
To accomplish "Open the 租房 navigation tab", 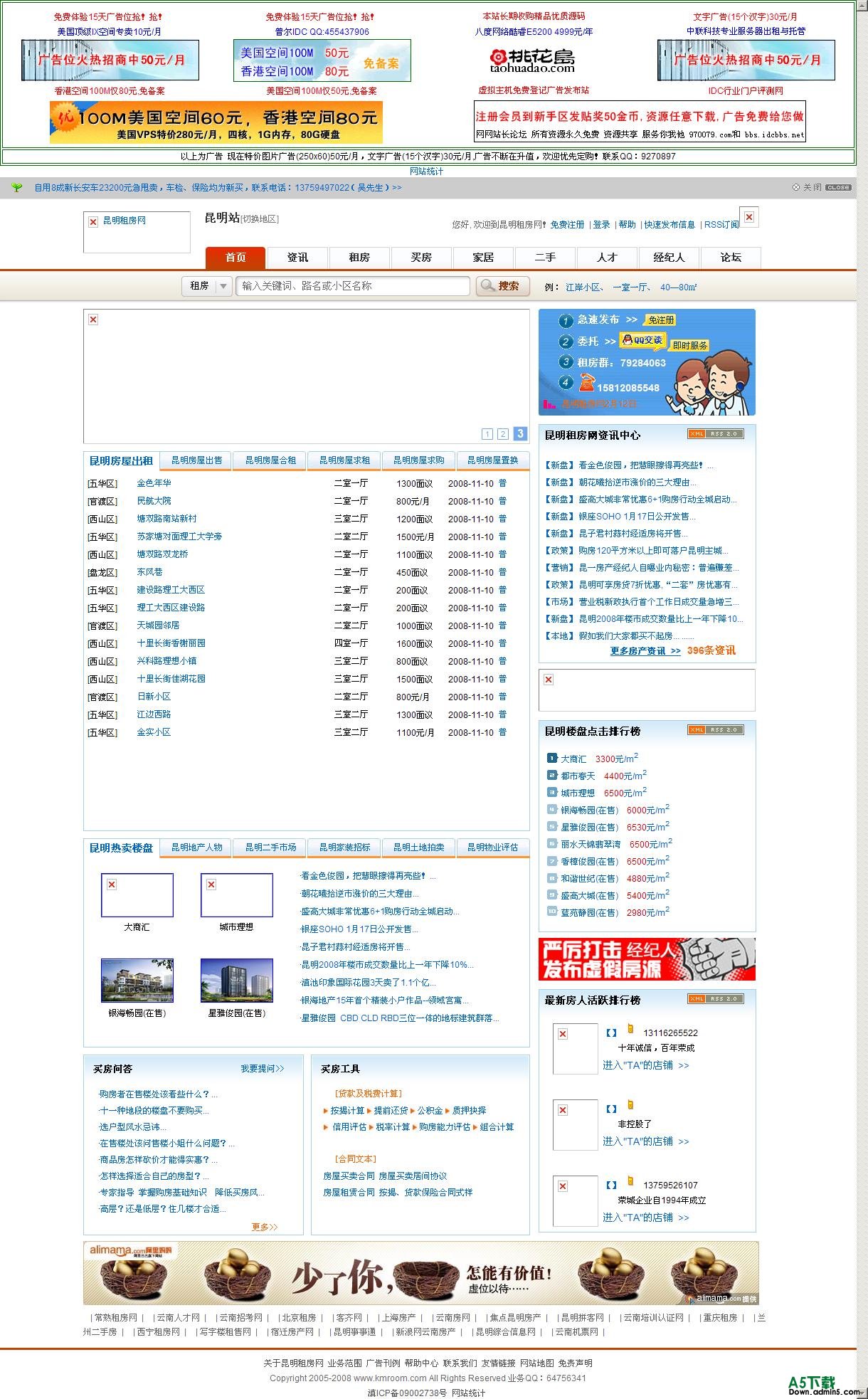I will click(x=359, y=258).
